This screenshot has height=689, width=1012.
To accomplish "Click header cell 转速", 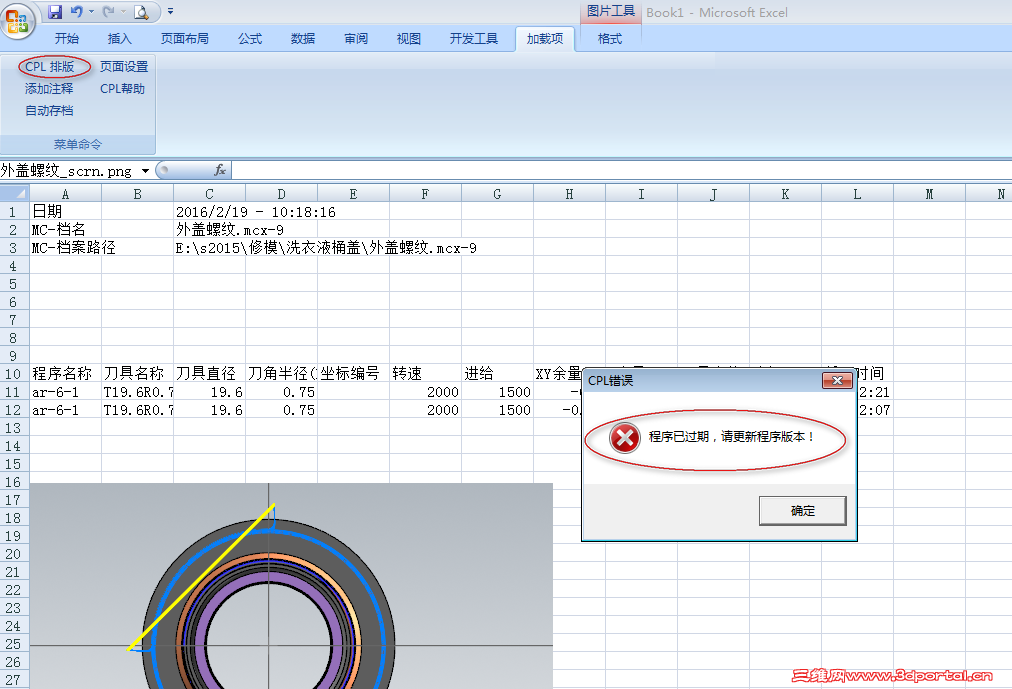I will click(x=425, y=374).
